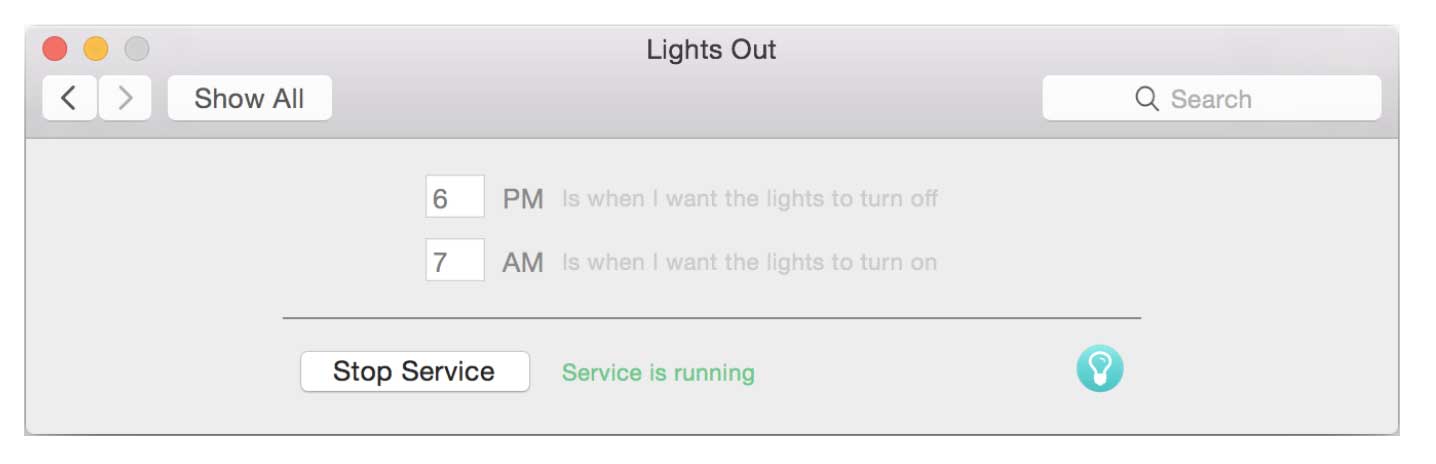Click the green 'Service is running' status
This screenshot has height=464, width=1436.
coord(658,373)
